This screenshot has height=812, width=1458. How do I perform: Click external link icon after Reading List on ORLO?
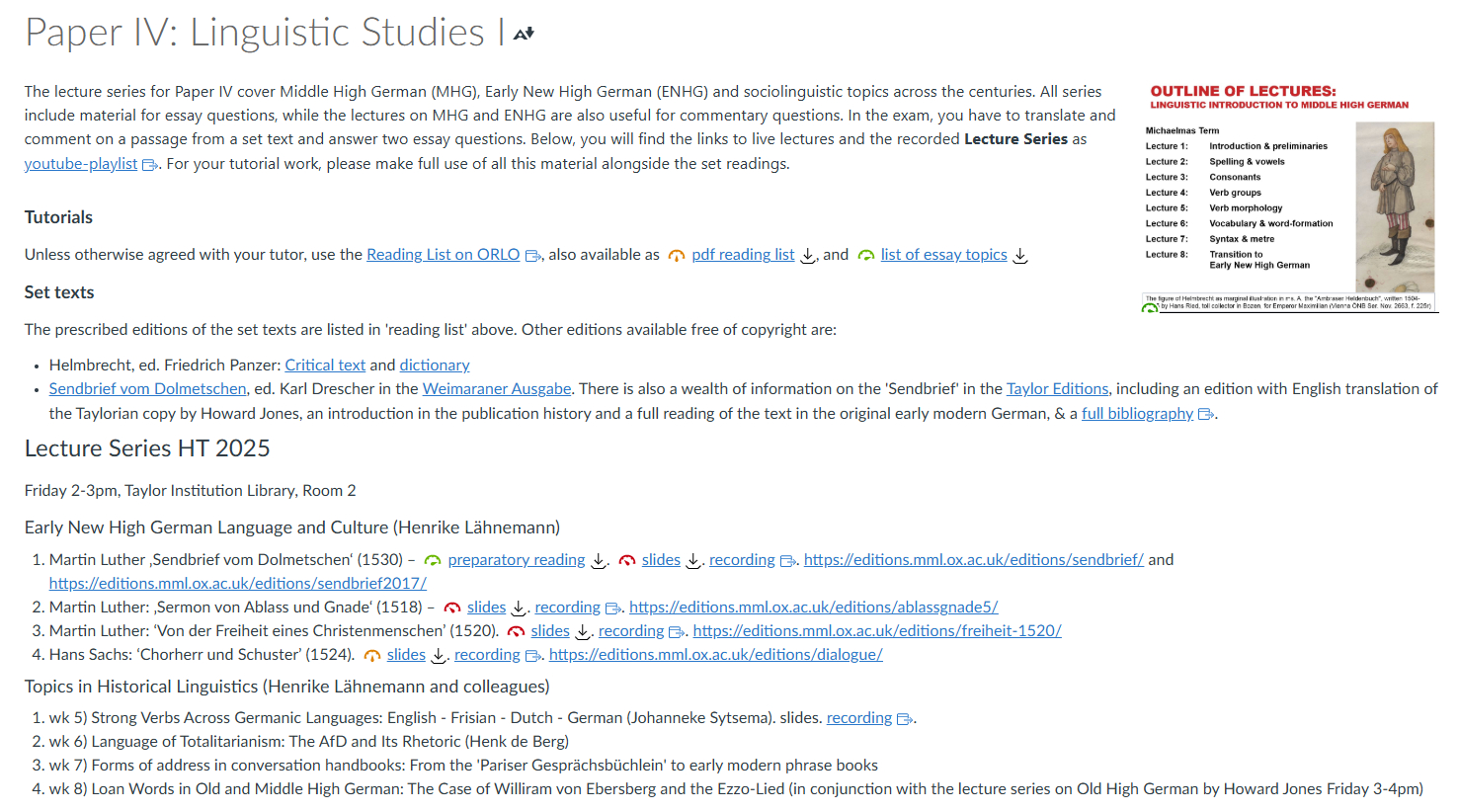(x=532, y=256)
